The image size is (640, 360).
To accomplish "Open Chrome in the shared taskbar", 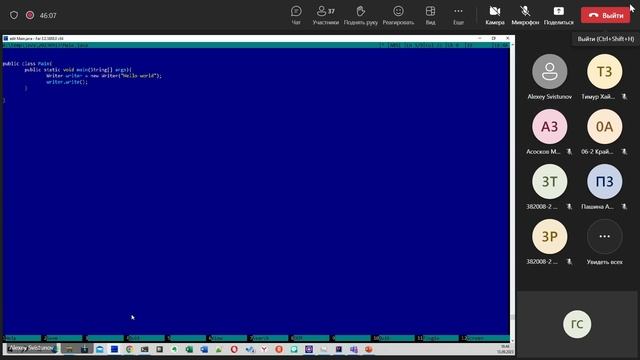I will [129, 349].
